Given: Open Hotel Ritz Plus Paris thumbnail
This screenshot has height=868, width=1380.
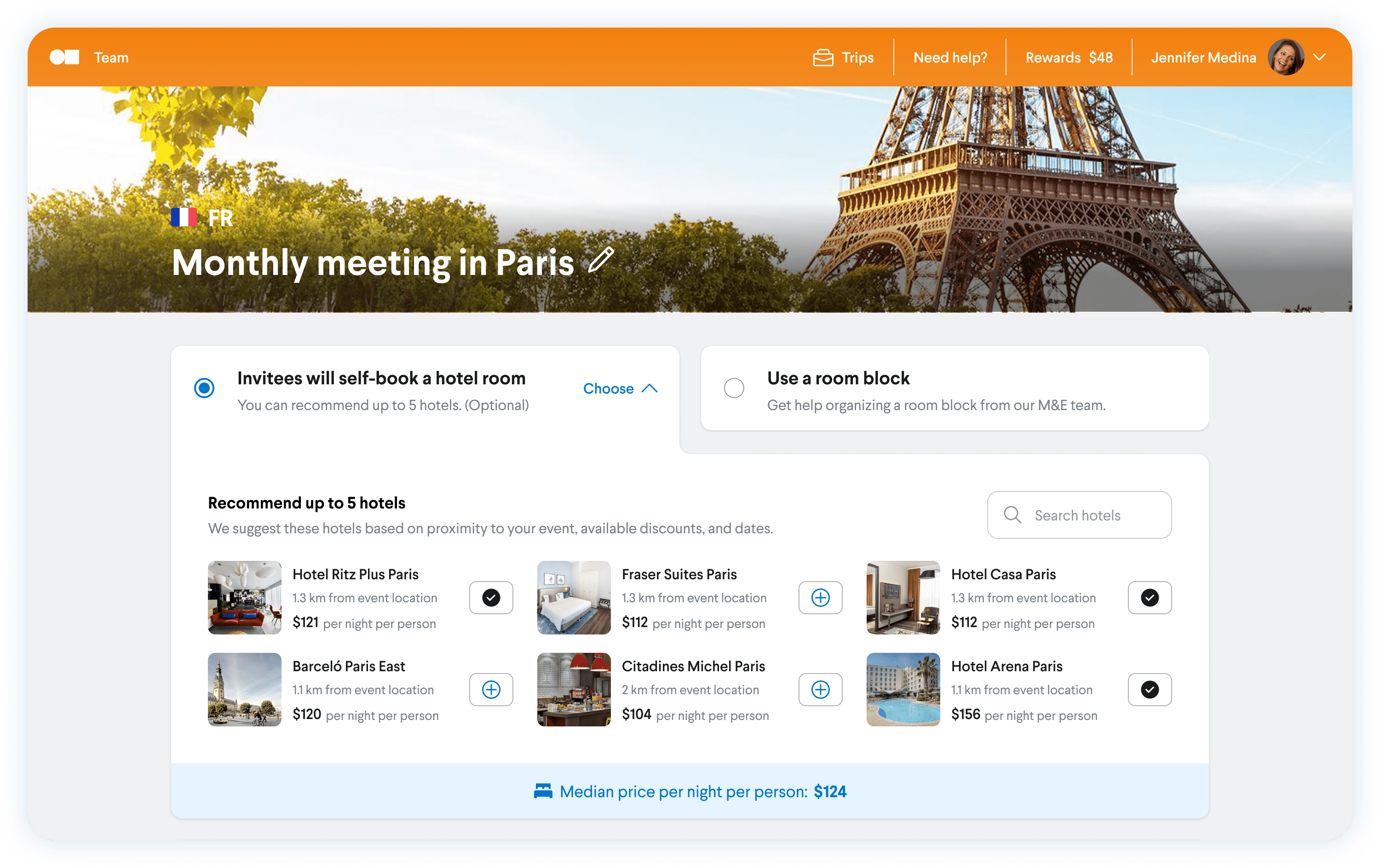Looking at the screenshot, I should [245, 598].
